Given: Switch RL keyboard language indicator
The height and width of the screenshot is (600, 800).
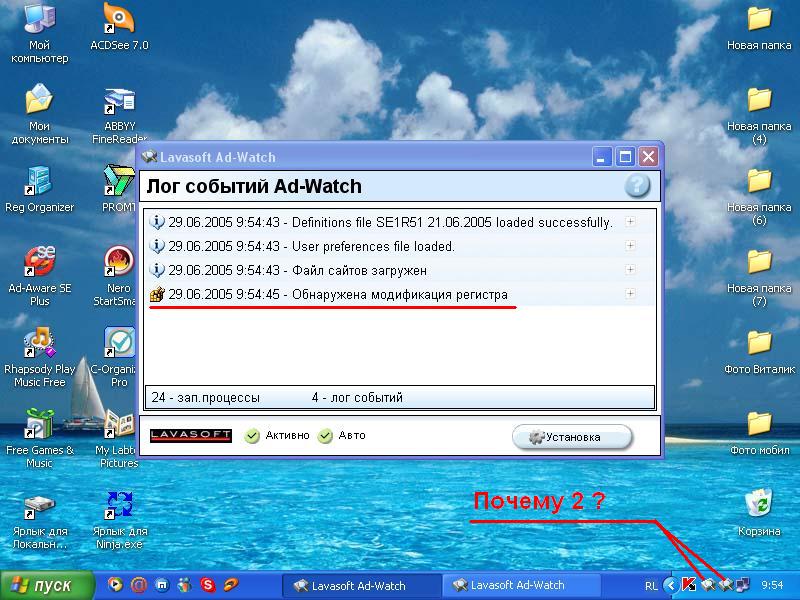Looking at the screenshot, I should [651, 586].
